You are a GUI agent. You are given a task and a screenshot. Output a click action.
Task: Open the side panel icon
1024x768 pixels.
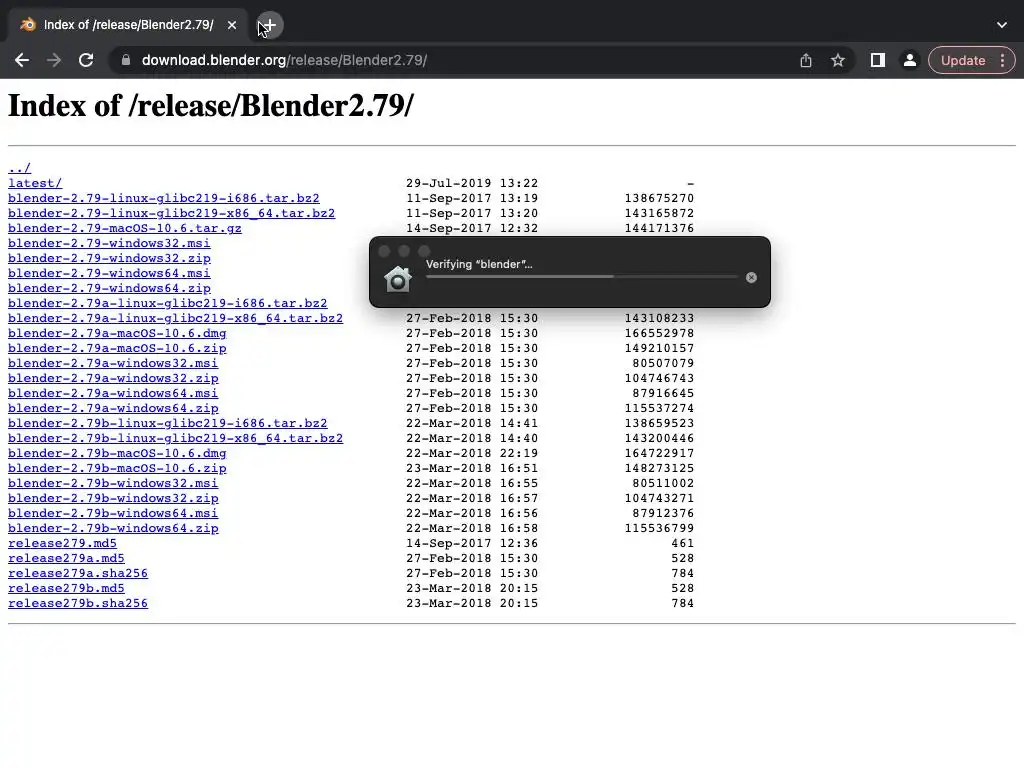pyautogui.click(x=878, y=60)
